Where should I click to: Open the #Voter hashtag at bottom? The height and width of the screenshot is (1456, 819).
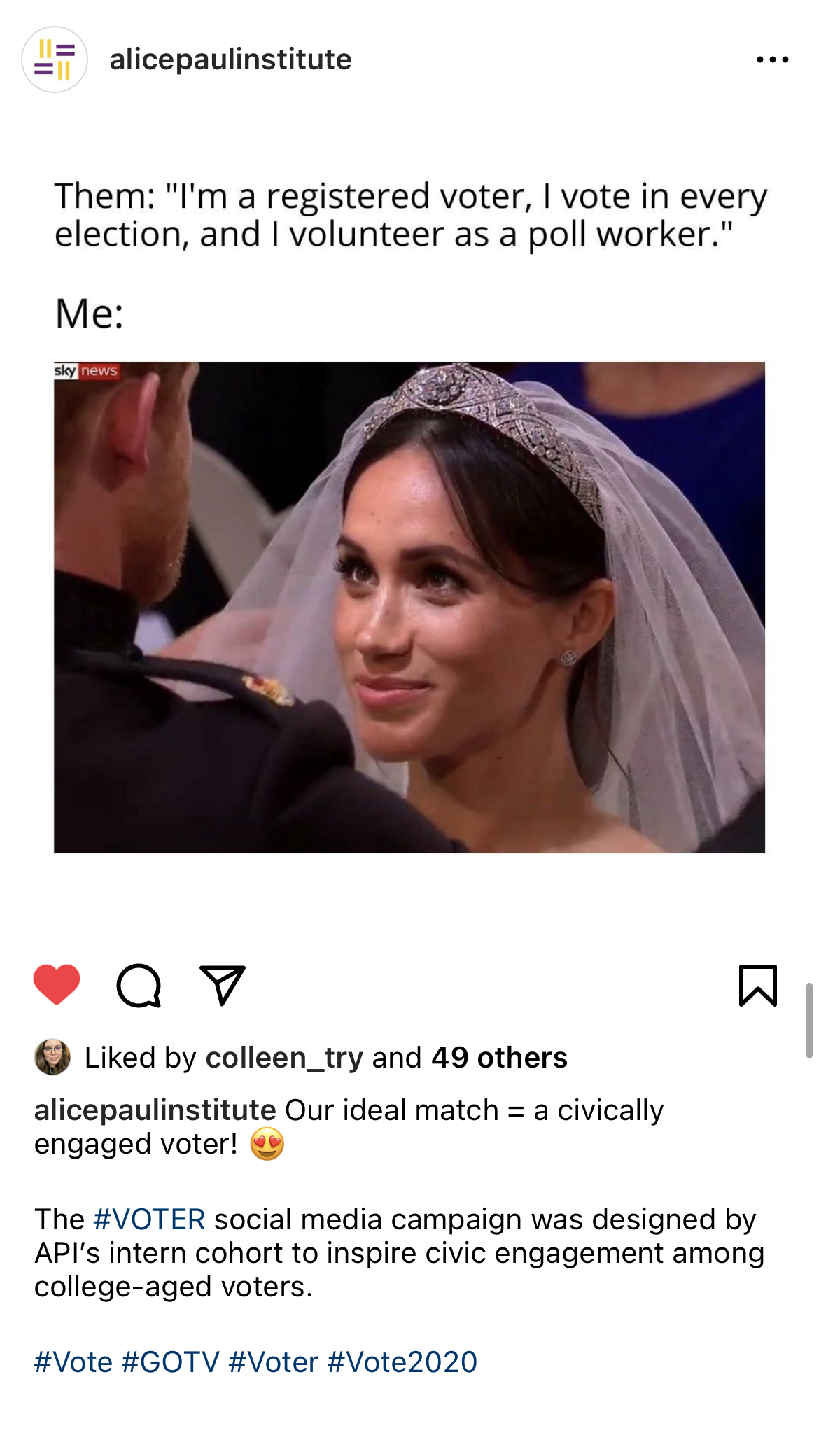click(x=273, y=1362)
